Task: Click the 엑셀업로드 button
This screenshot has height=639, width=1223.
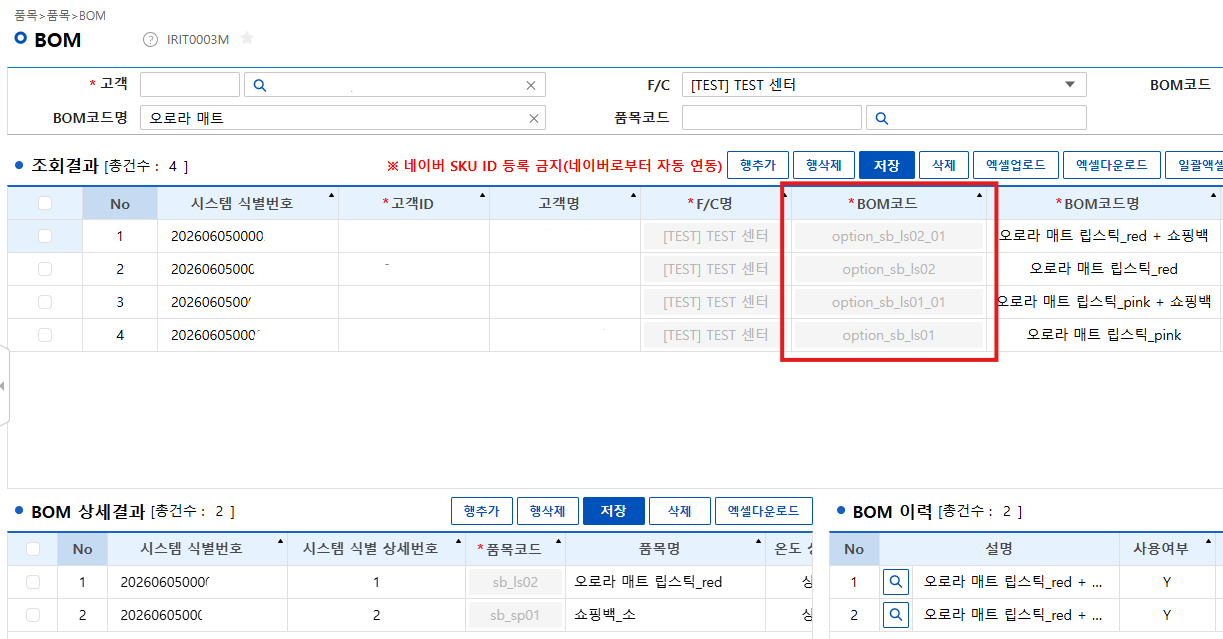Action: coord(1015,165)
